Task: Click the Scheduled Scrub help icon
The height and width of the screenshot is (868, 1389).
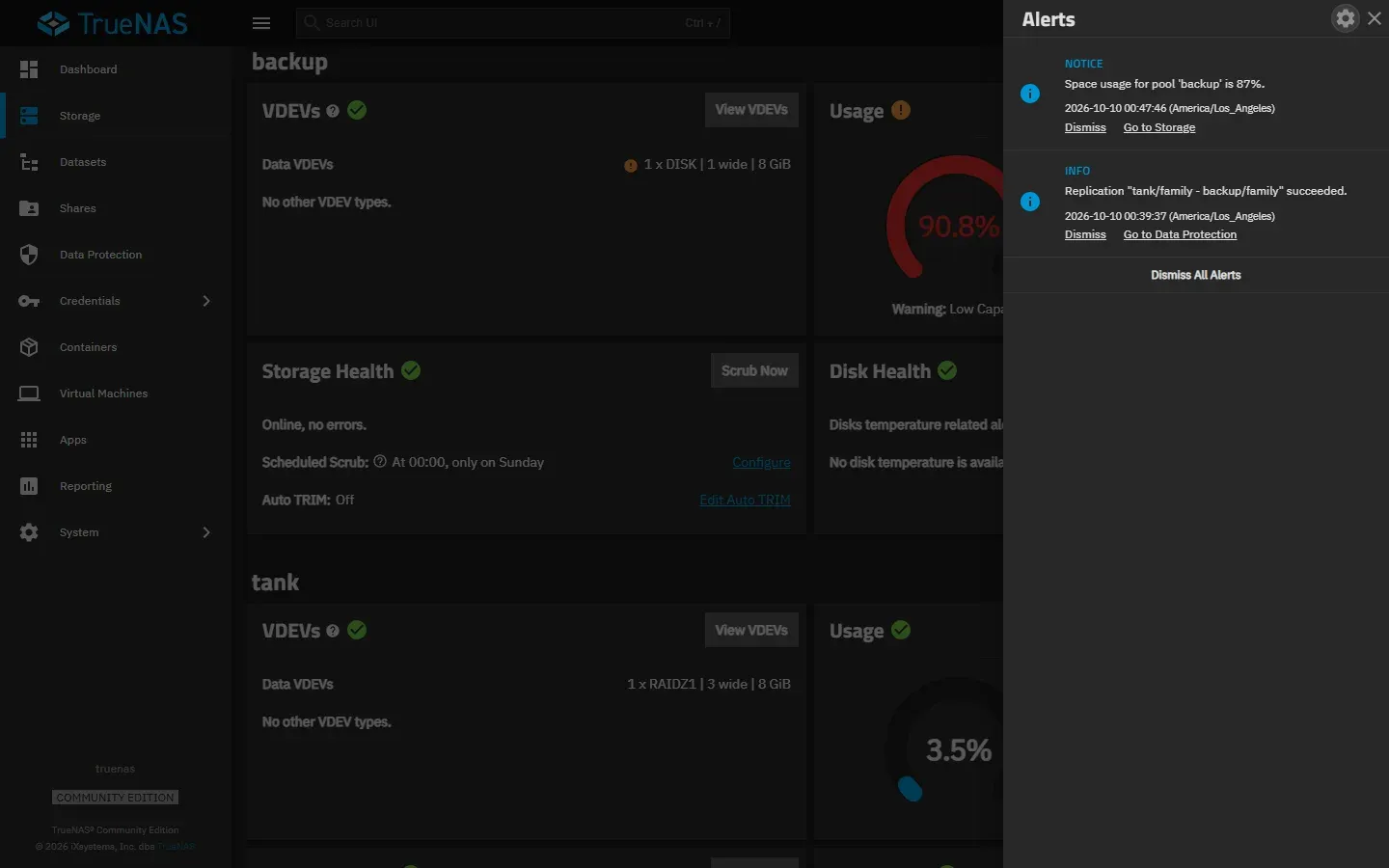Action: pyautogui.click(x=380, y=462)
